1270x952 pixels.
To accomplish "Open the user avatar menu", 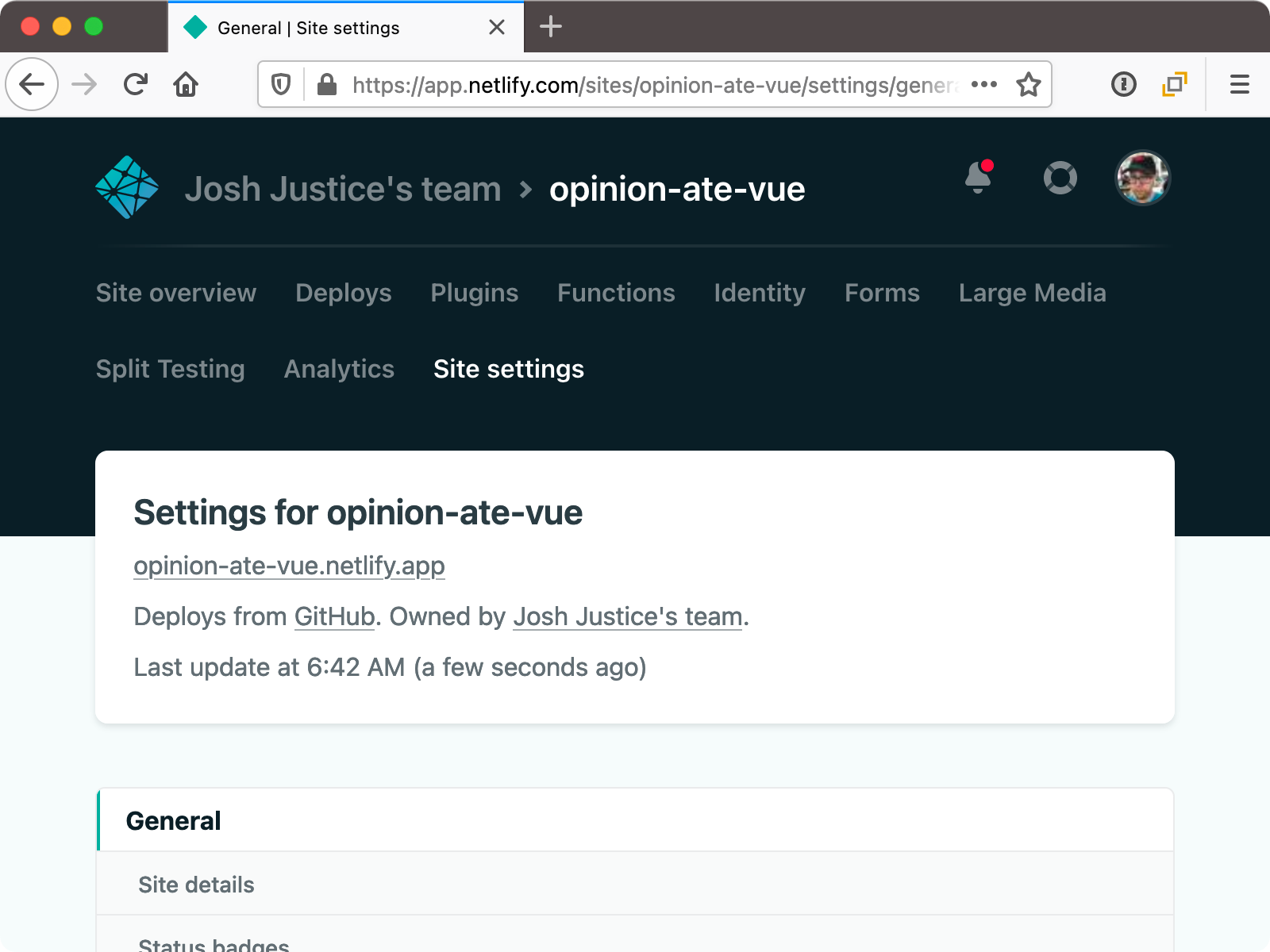I will pyautogui.click(x=1142, y=178).
